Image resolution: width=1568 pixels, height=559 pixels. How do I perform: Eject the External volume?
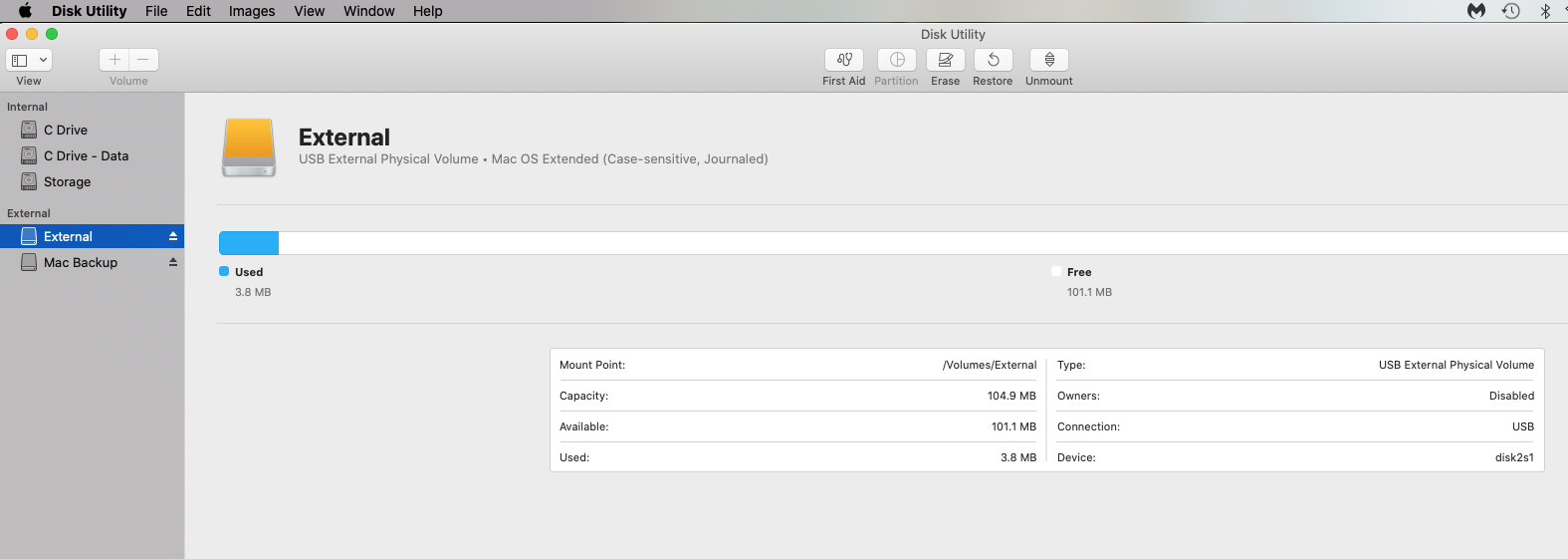(172, 236)
